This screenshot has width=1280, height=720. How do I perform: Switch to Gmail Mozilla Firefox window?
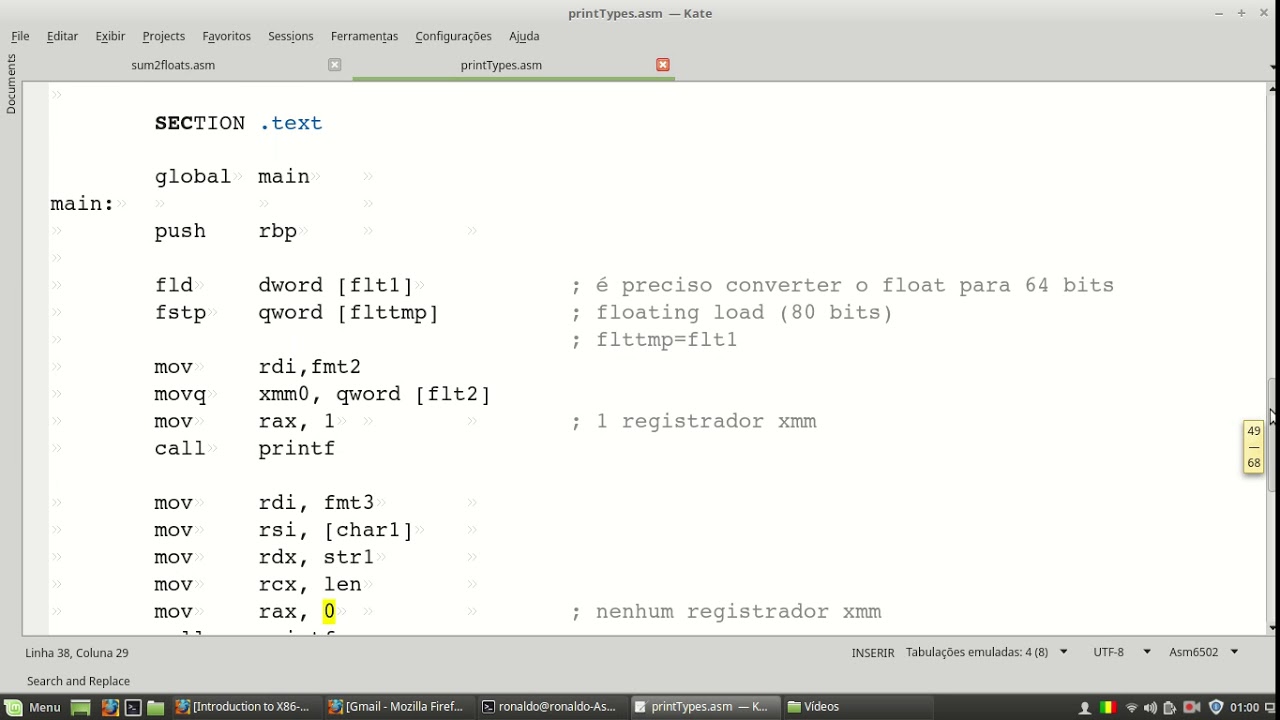(399, 707)
